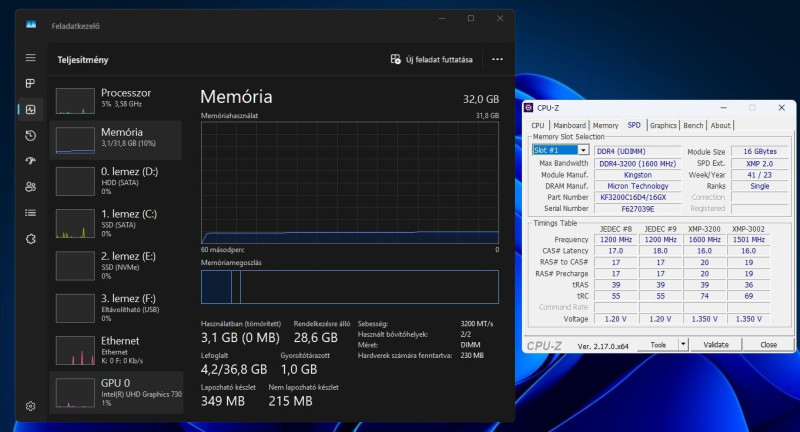Open the Services icon in sidebar
The image size is (800, 432).
pos(31,239)
